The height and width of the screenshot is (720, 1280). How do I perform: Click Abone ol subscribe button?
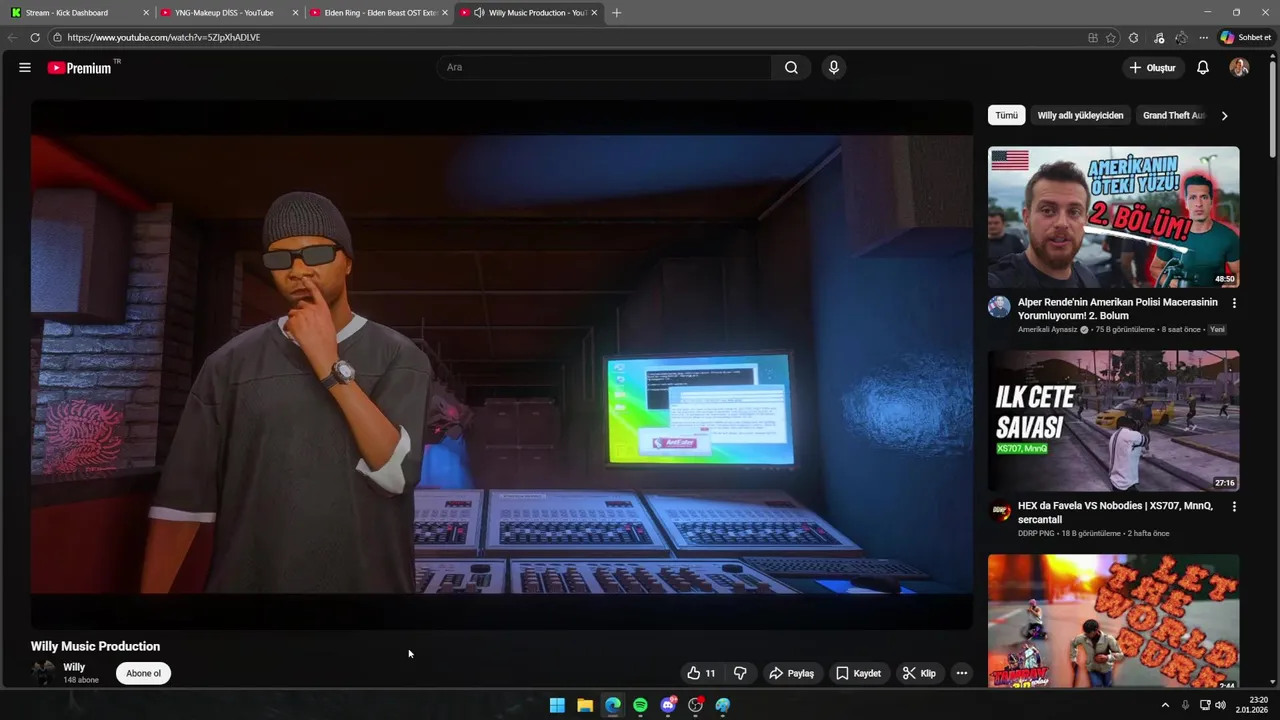tap(143, 674)
